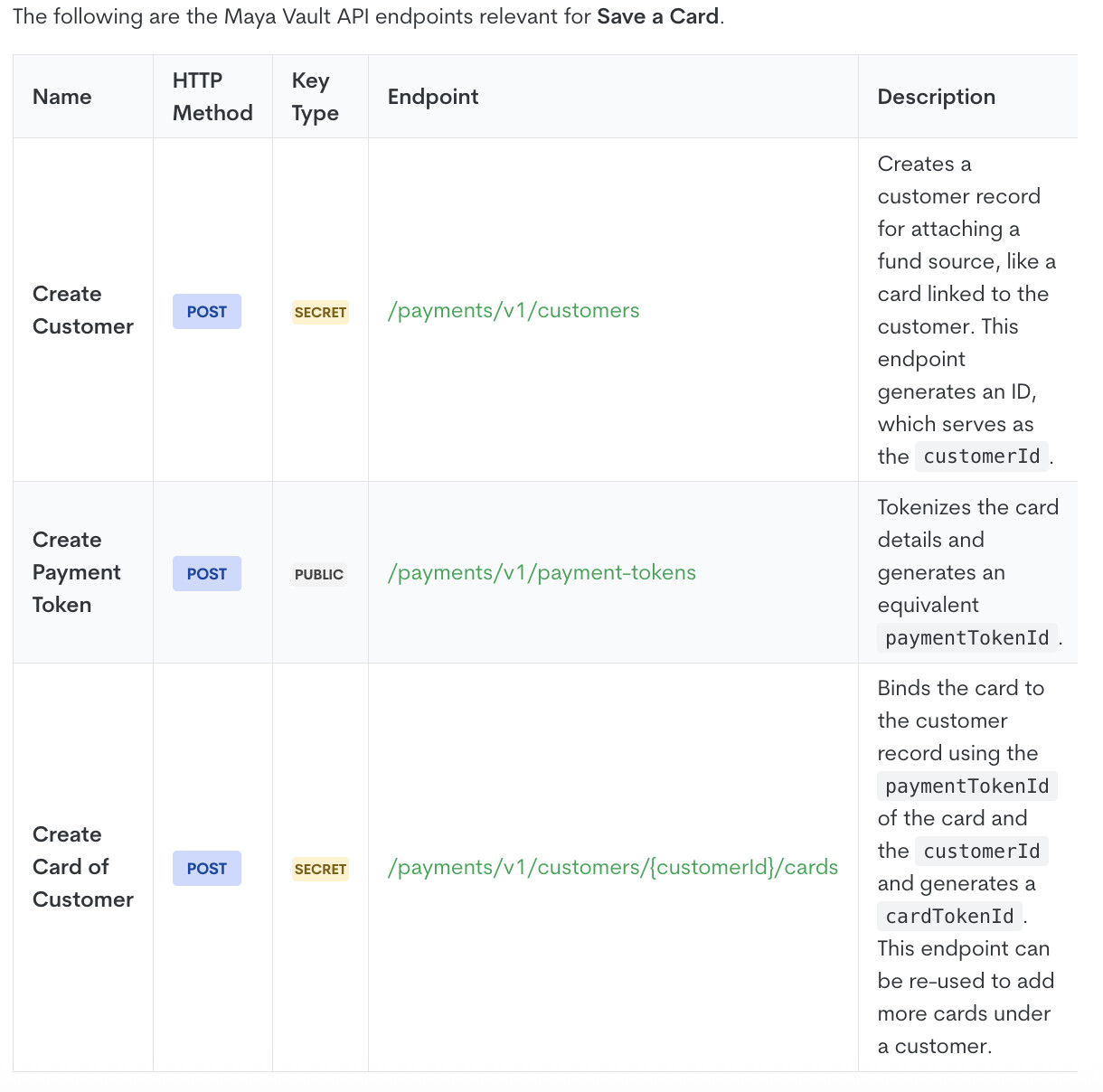Click the Name column header

62,97
